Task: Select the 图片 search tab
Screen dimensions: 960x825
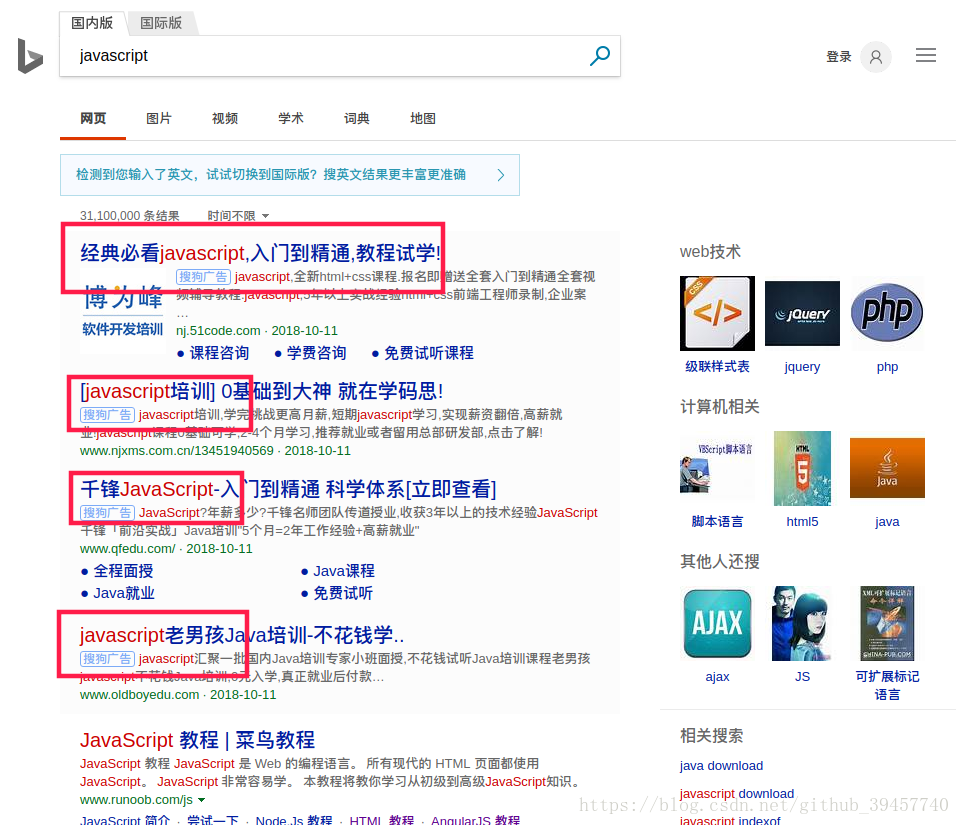Action: click(159, 118)
